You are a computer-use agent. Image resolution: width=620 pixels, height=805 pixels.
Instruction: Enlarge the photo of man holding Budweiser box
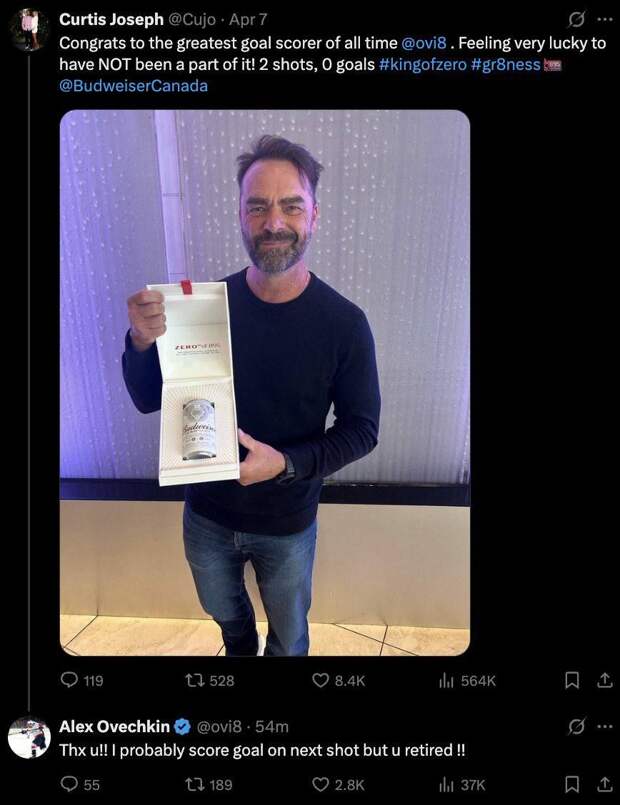click(265, 382)
